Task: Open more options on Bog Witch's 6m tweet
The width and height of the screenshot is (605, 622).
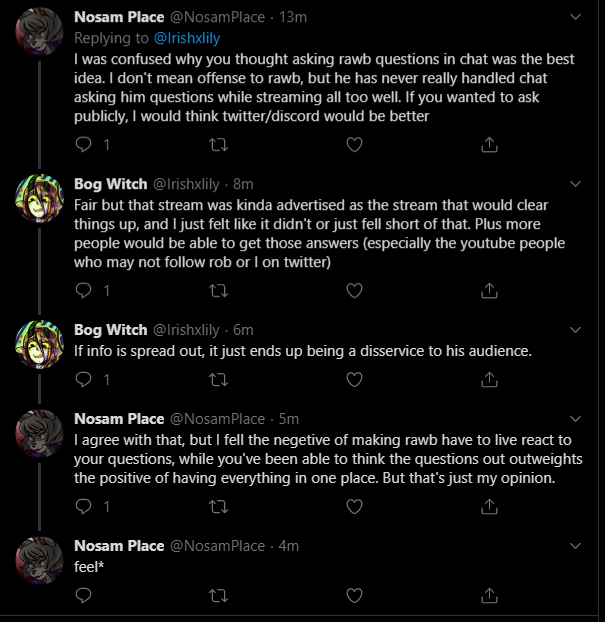Action: click(x=575, y=330)
